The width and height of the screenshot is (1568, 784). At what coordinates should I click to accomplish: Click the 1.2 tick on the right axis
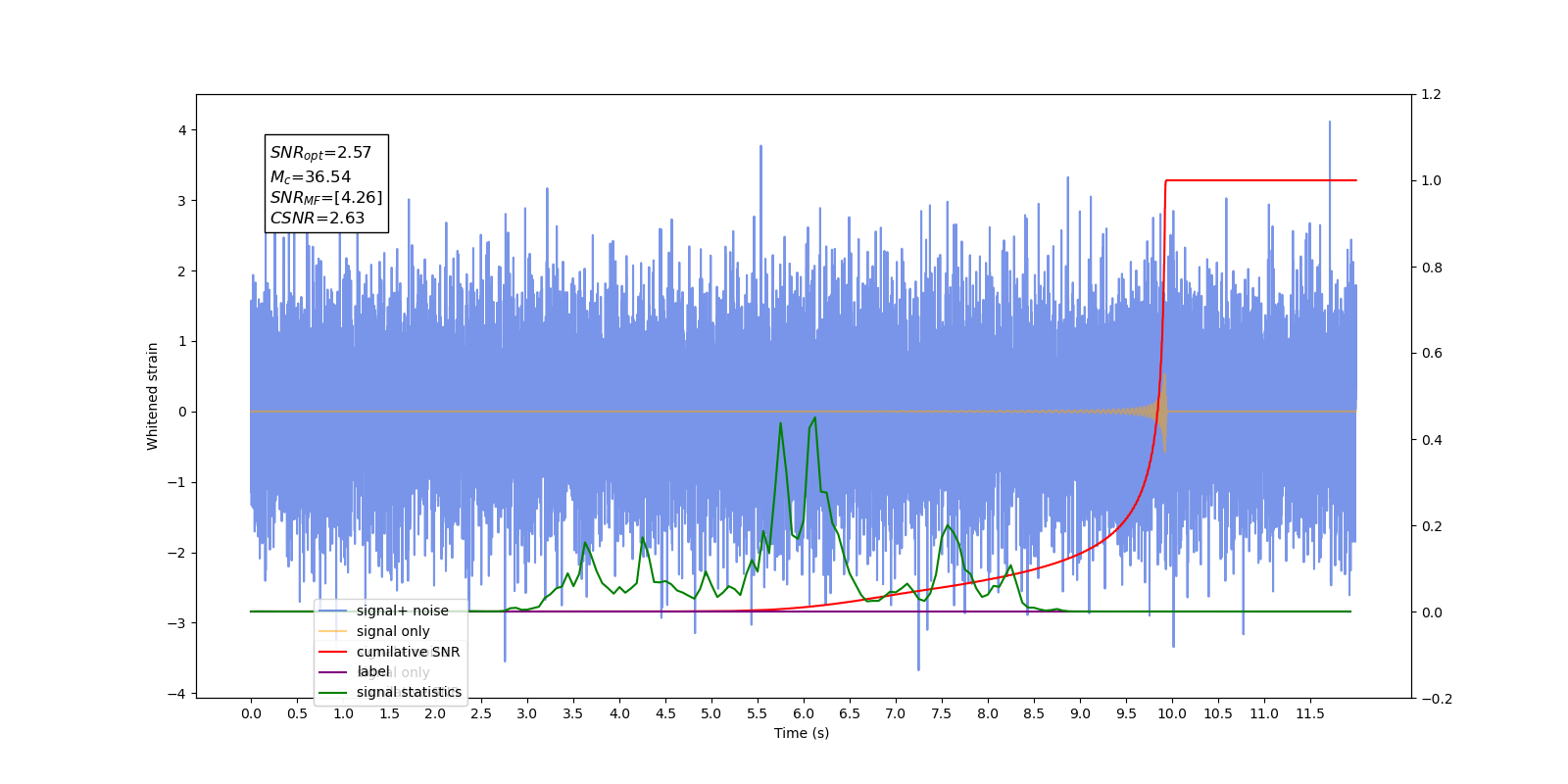pos(1432,95)
